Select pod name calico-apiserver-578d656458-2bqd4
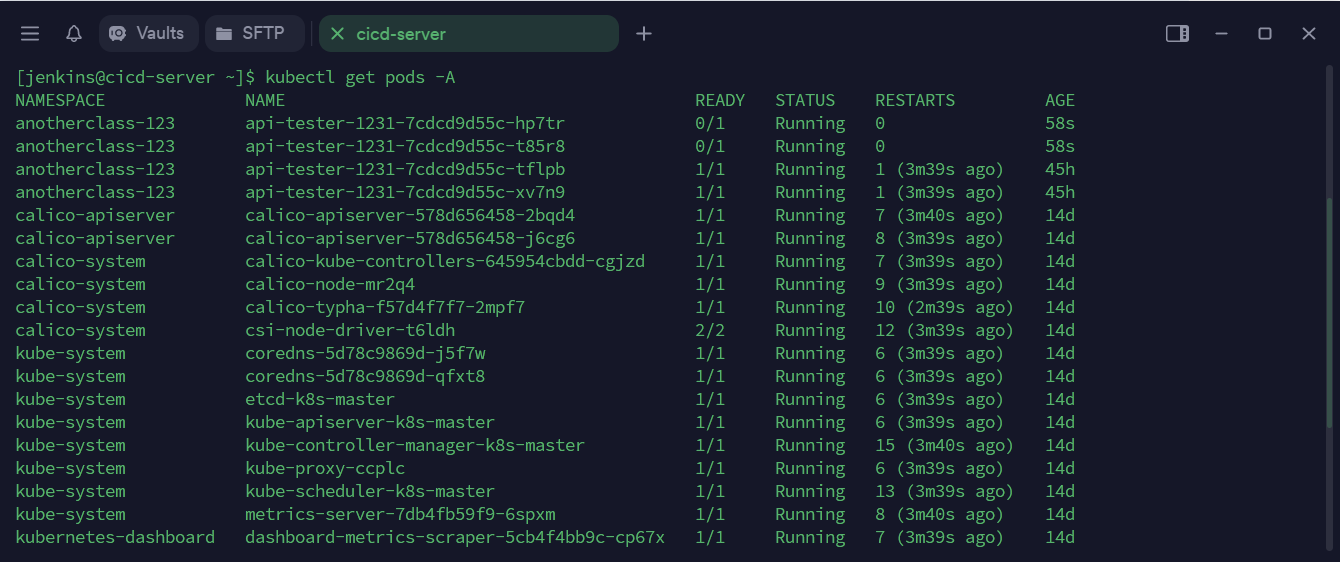 click(x=410, y=215)
